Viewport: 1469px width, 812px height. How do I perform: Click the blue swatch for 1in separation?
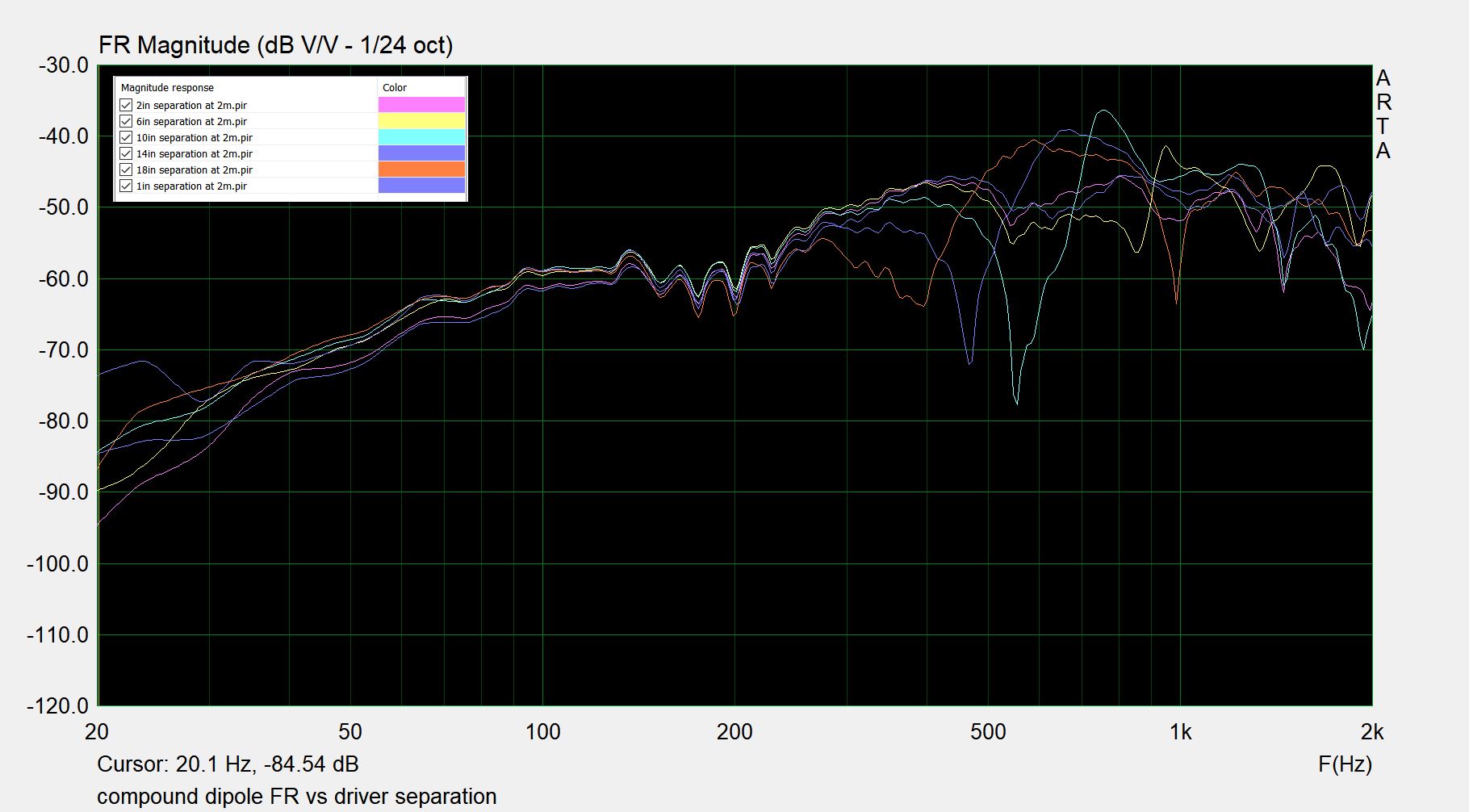421,186
